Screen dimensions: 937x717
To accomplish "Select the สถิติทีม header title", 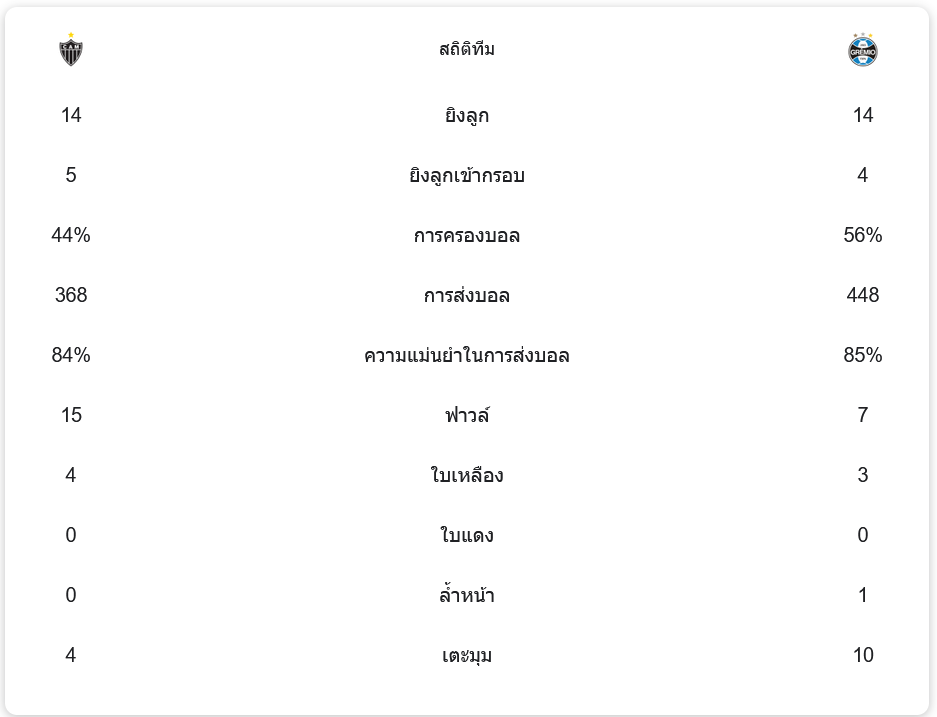I will pos(467,49).
